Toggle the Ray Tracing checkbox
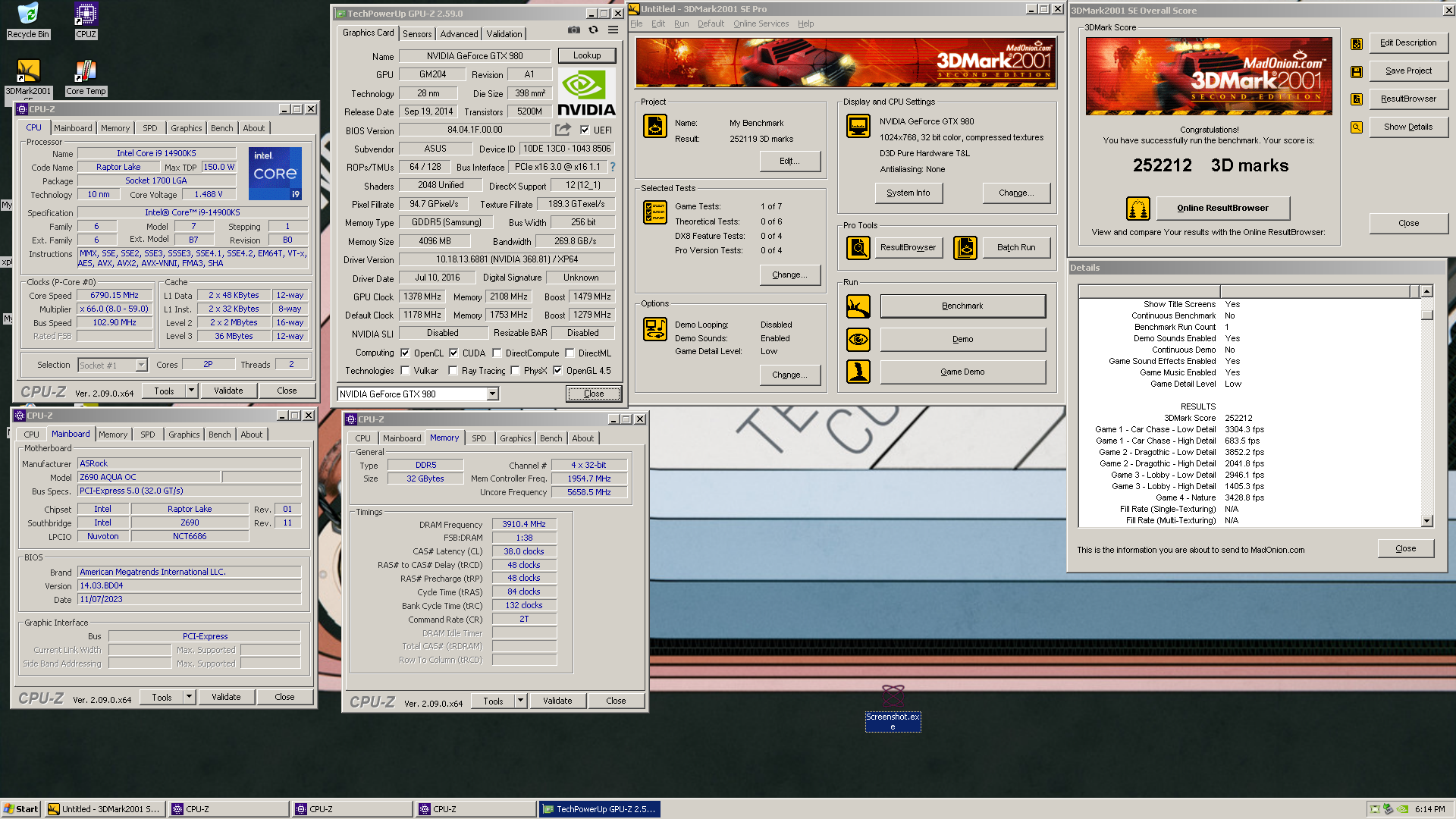The height and width of the screenshot is (819, 1456). 453,370
